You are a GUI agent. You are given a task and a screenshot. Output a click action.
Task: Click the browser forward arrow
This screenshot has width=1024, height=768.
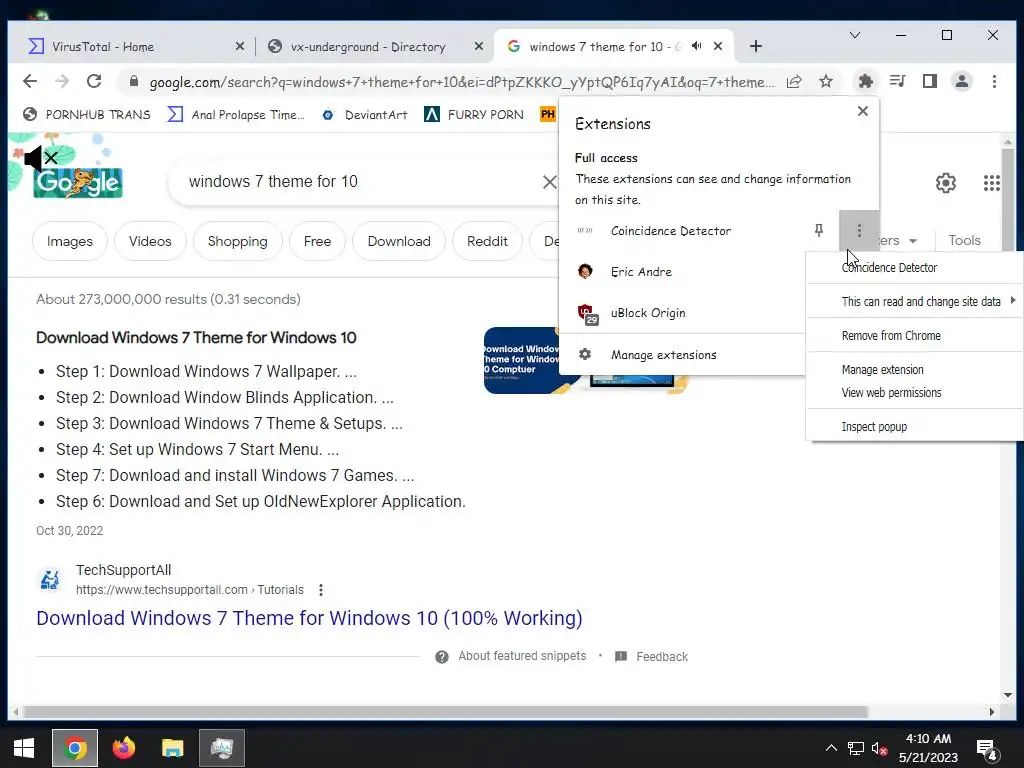click(62, 81)
